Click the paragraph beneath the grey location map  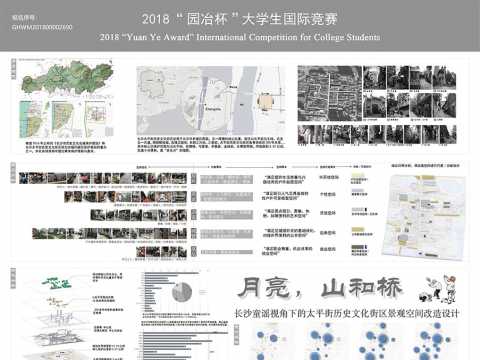tap(211, 144)
